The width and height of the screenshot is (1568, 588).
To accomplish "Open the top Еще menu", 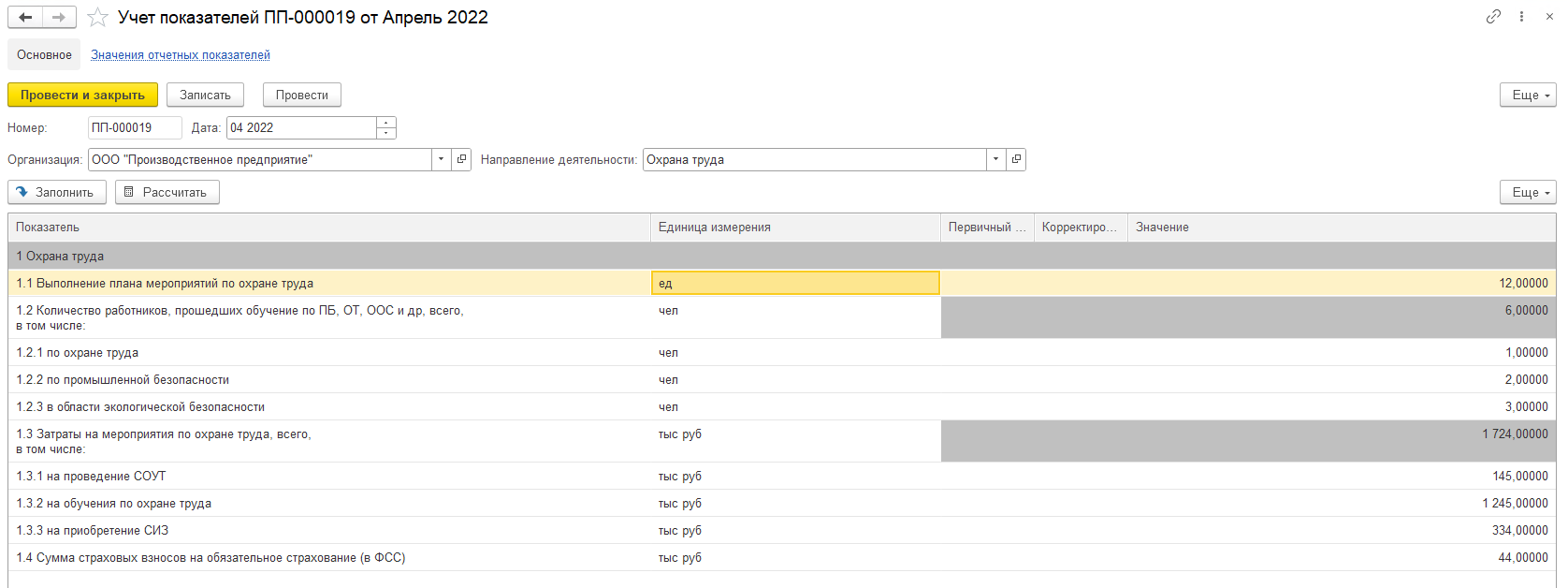I will click(1527, 95).
